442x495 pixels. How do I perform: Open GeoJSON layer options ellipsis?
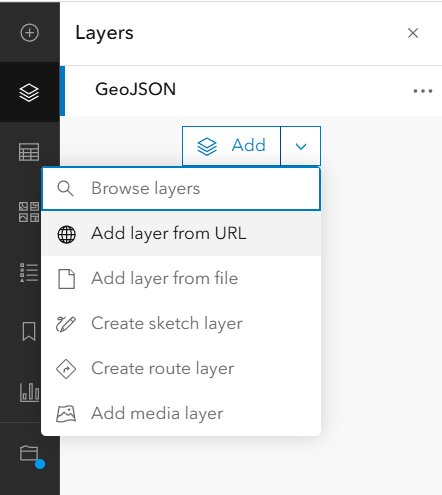(x=423, y=91)
